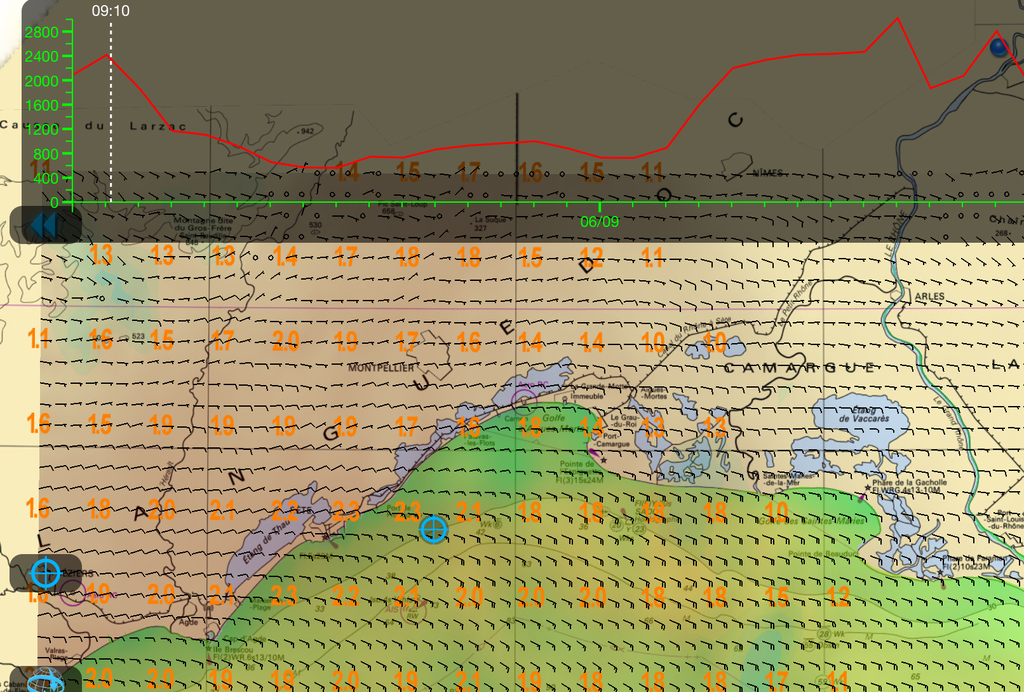The width and height of the screenshot is (1024, 692).
Task: Click the 400 value on the graph axis
Action: click(x=45, y=178)
